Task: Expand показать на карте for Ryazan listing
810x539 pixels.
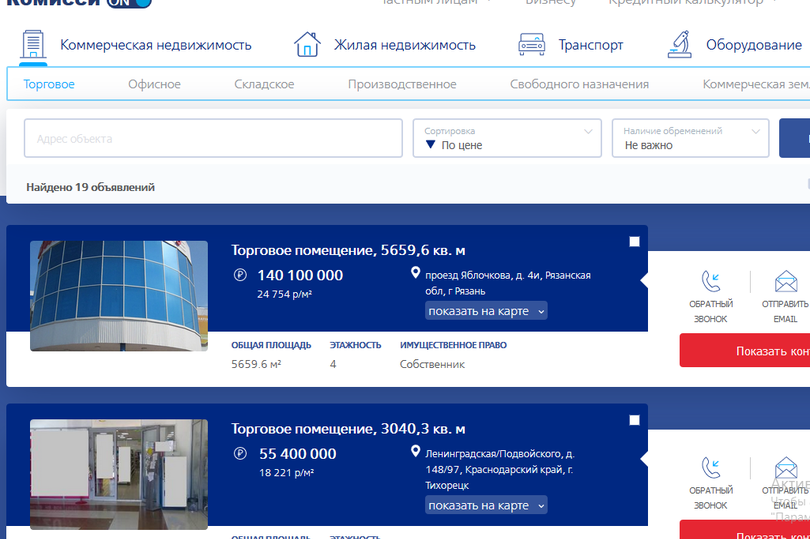Action: [x=486, y=311]
